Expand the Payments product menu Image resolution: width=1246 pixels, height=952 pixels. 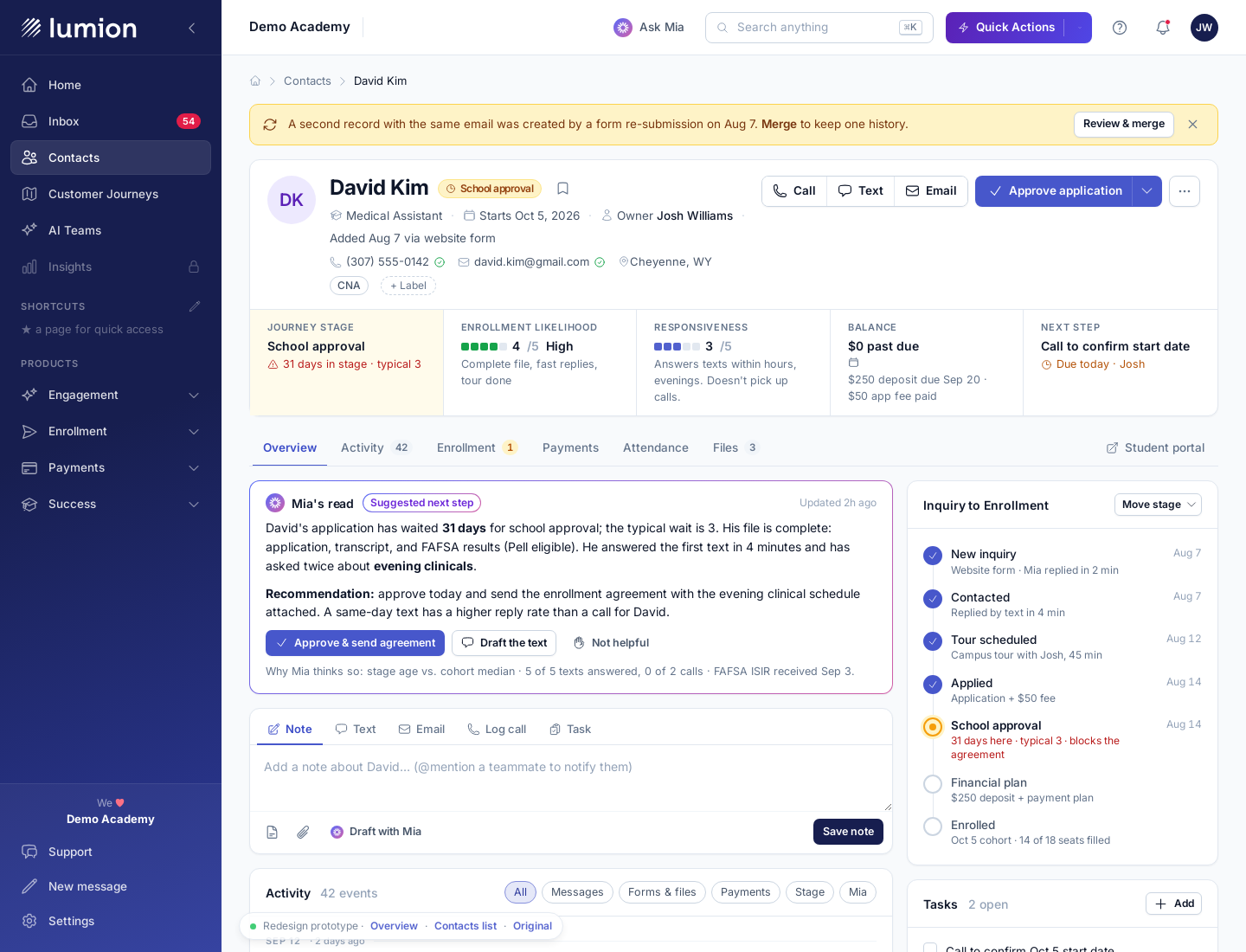coord(111,467)
